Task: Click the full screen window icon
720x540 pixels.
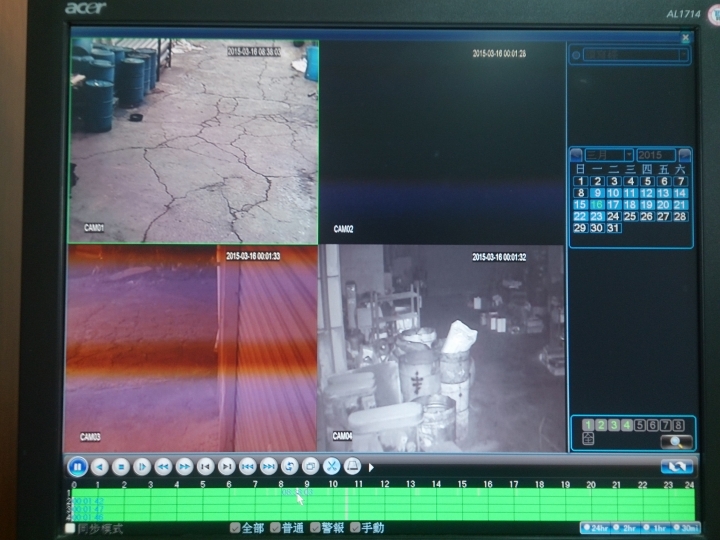Action: click(x=310, y=467)
